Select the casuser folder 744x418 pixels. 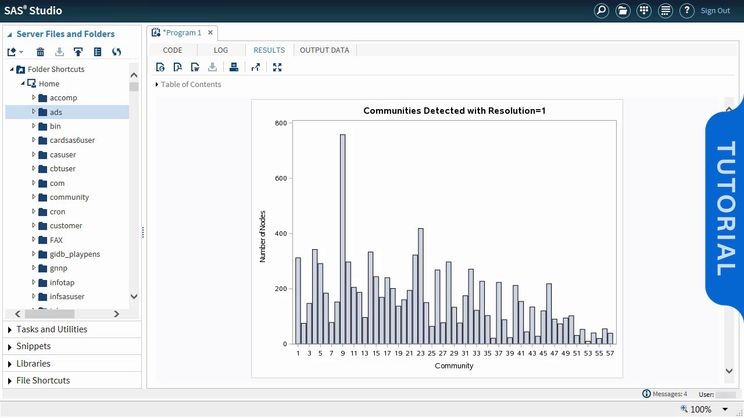(63, 155)
